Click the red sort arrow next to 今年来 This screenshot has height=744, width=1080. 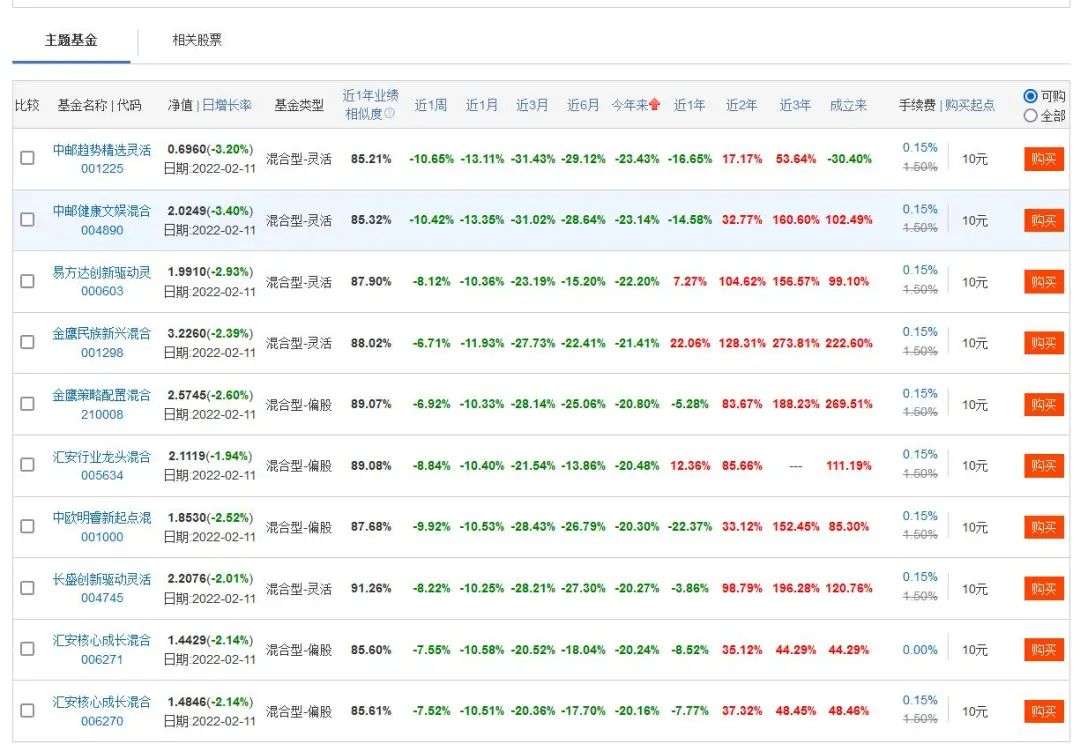(655, 105)
